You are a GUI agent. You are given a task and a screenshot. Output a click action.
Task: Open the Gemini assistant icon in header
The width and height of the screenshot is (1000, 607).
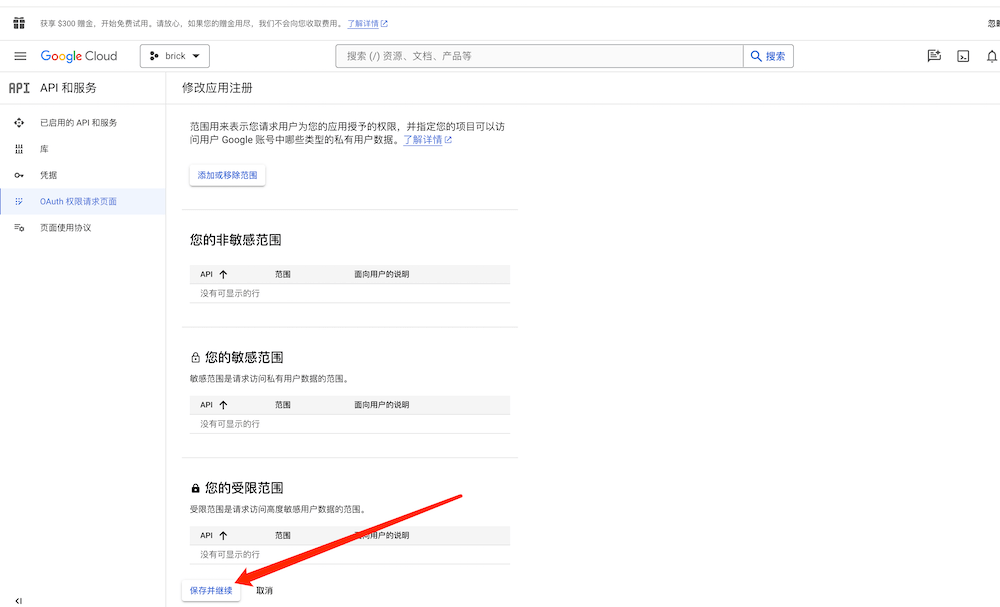click(934, 56)
